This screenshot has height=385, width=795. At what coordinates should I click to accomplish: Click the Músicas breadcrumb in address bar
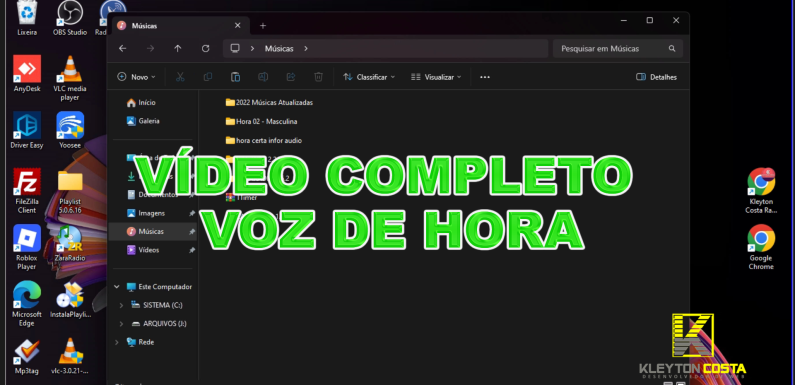(279, 49)
